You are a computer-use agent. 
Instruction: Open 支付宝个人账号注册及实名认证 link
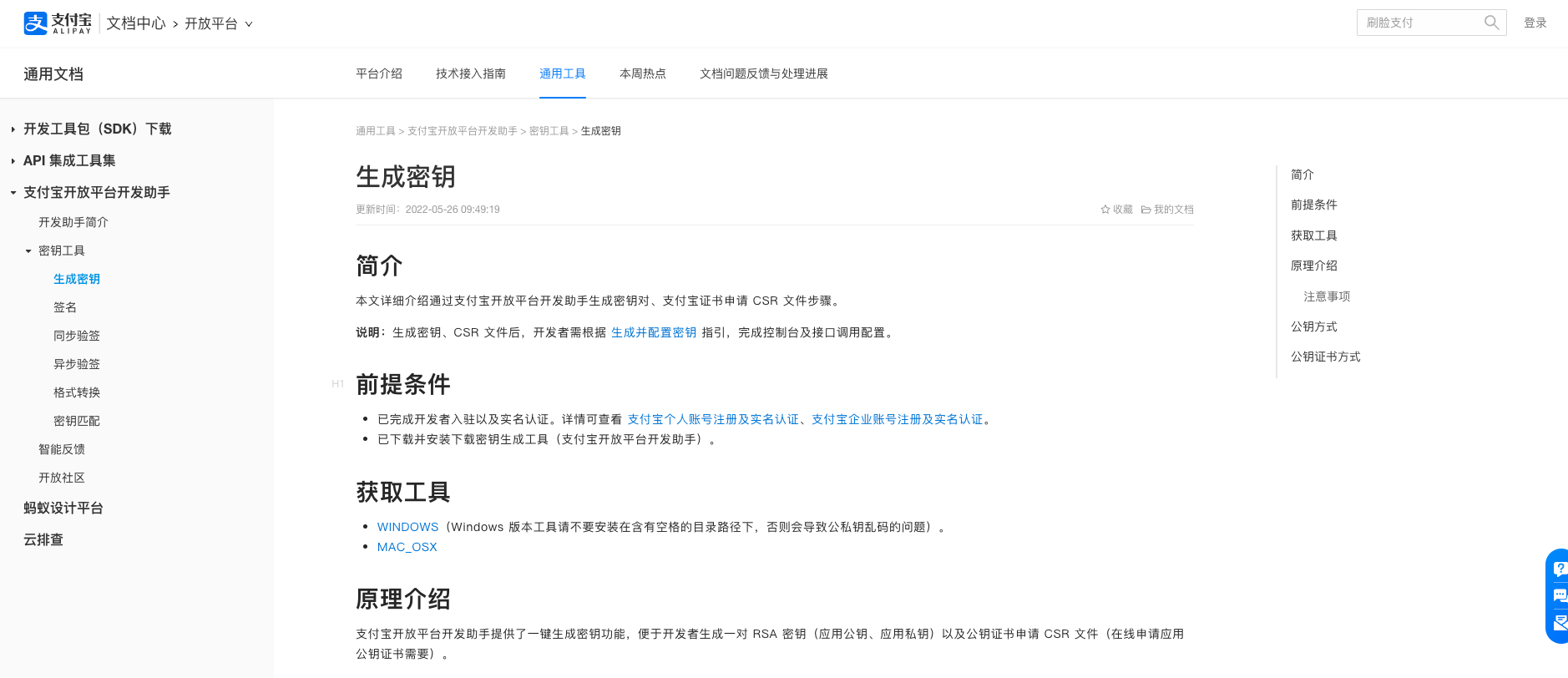713,419
